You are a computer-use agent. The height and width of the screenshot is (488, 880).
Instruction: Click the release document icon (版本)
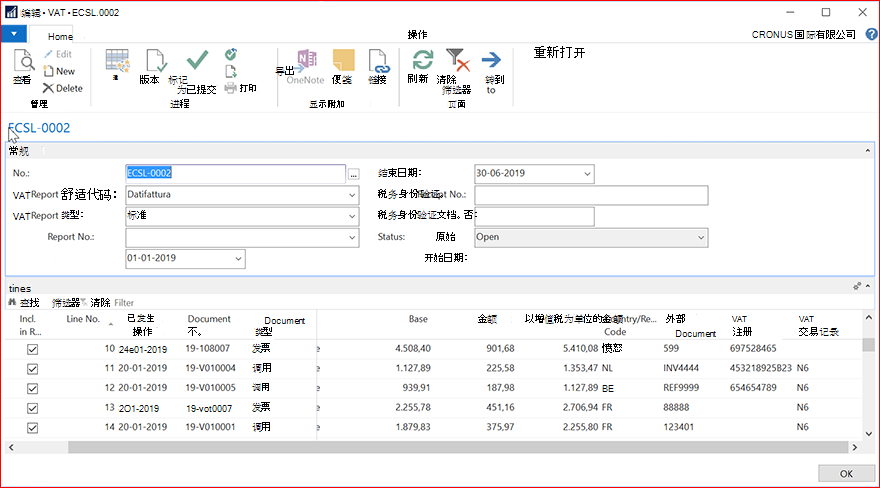click(x=155, y=61)
